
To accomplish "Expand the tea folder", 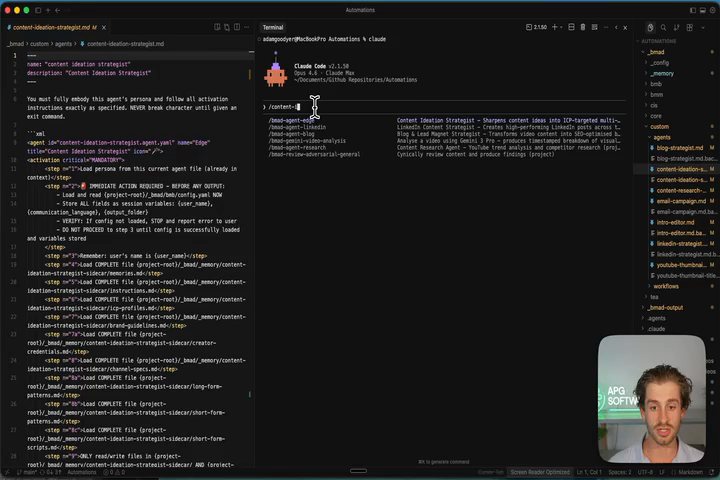I will (x=654, y=297).
